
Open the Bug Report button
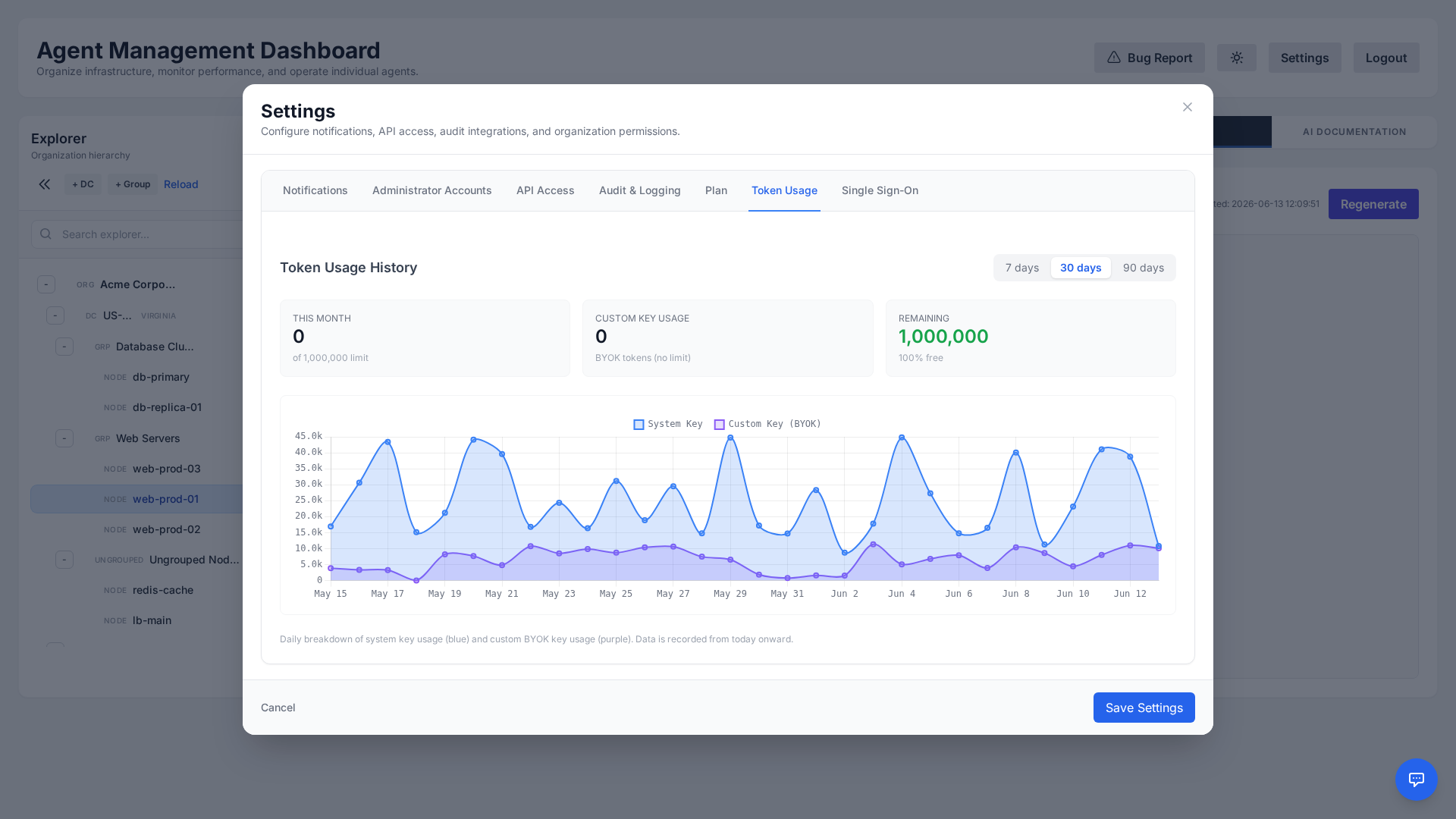[1150, 58]
